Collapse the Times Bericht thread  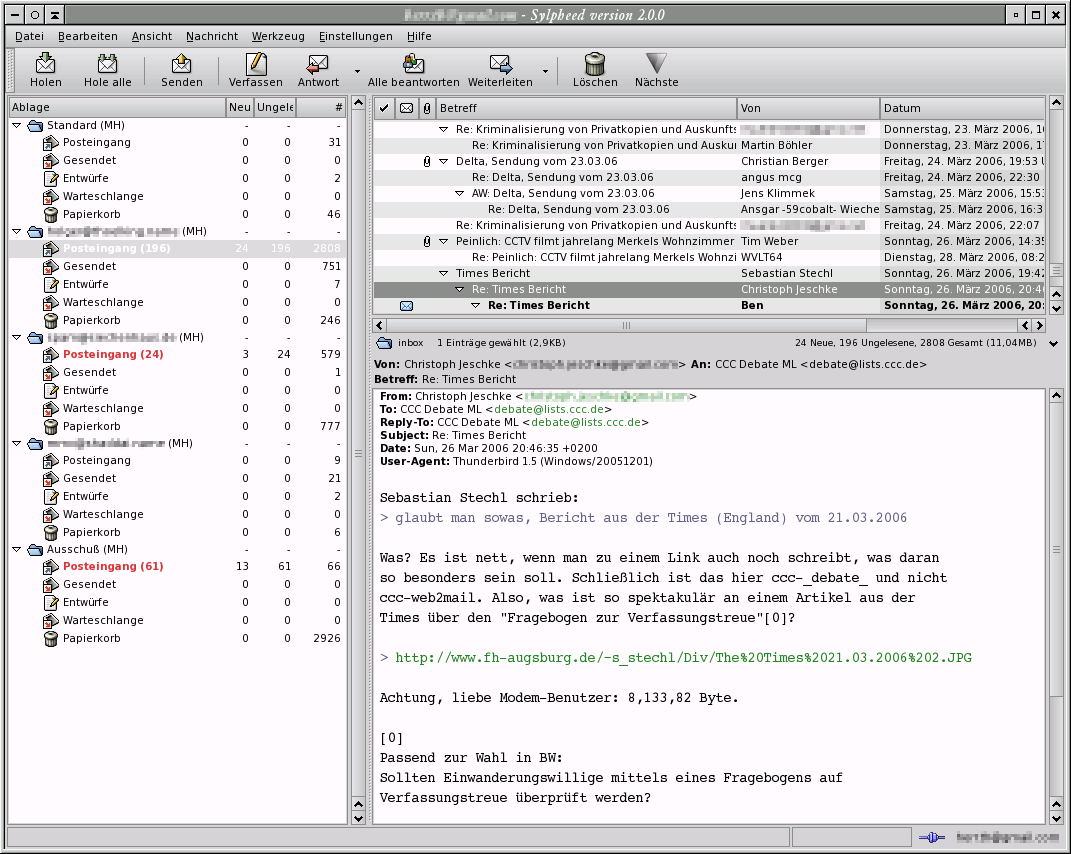444,273
